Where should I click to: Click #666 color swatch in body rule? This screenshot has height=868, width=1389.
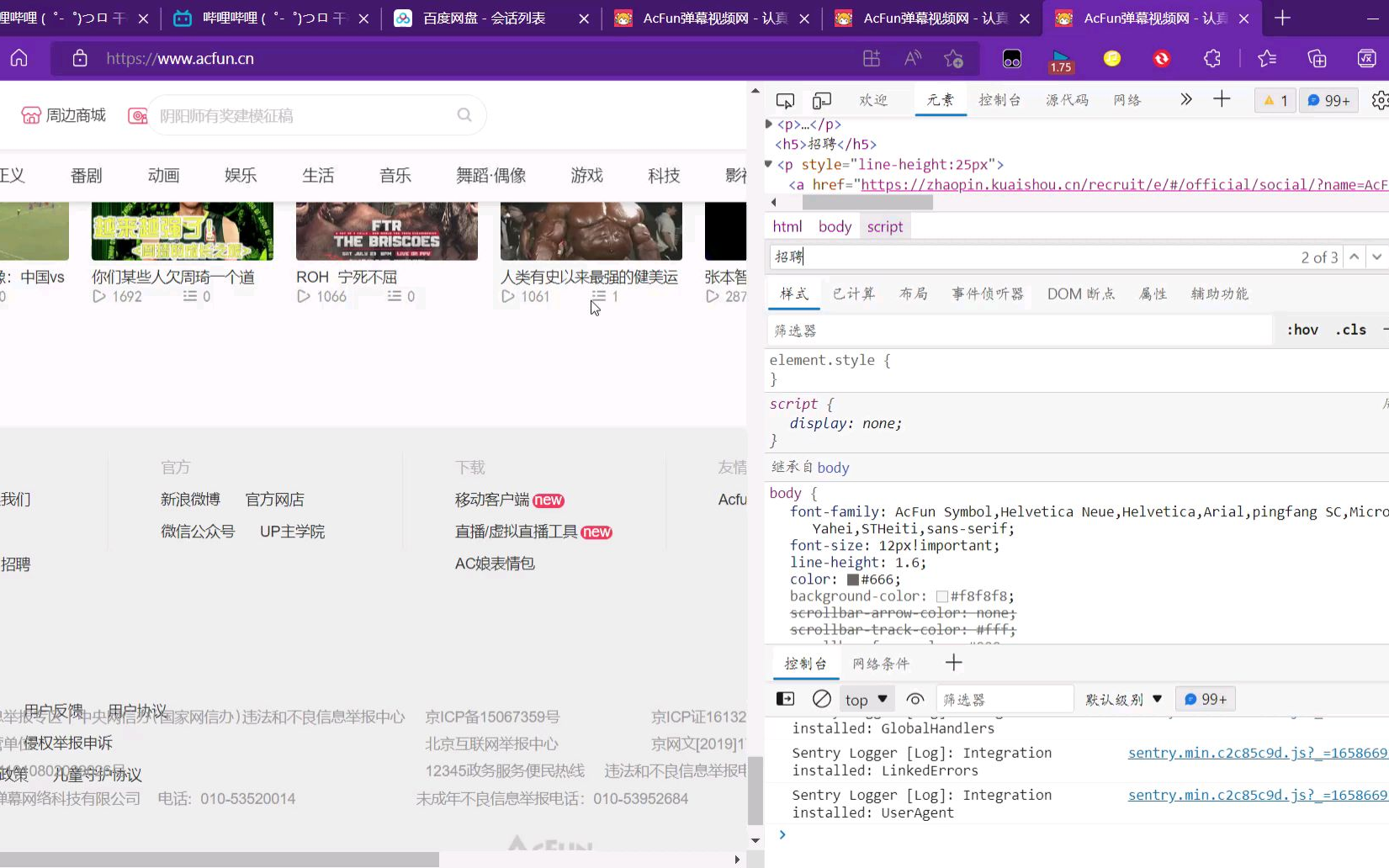tap(853, 580)
